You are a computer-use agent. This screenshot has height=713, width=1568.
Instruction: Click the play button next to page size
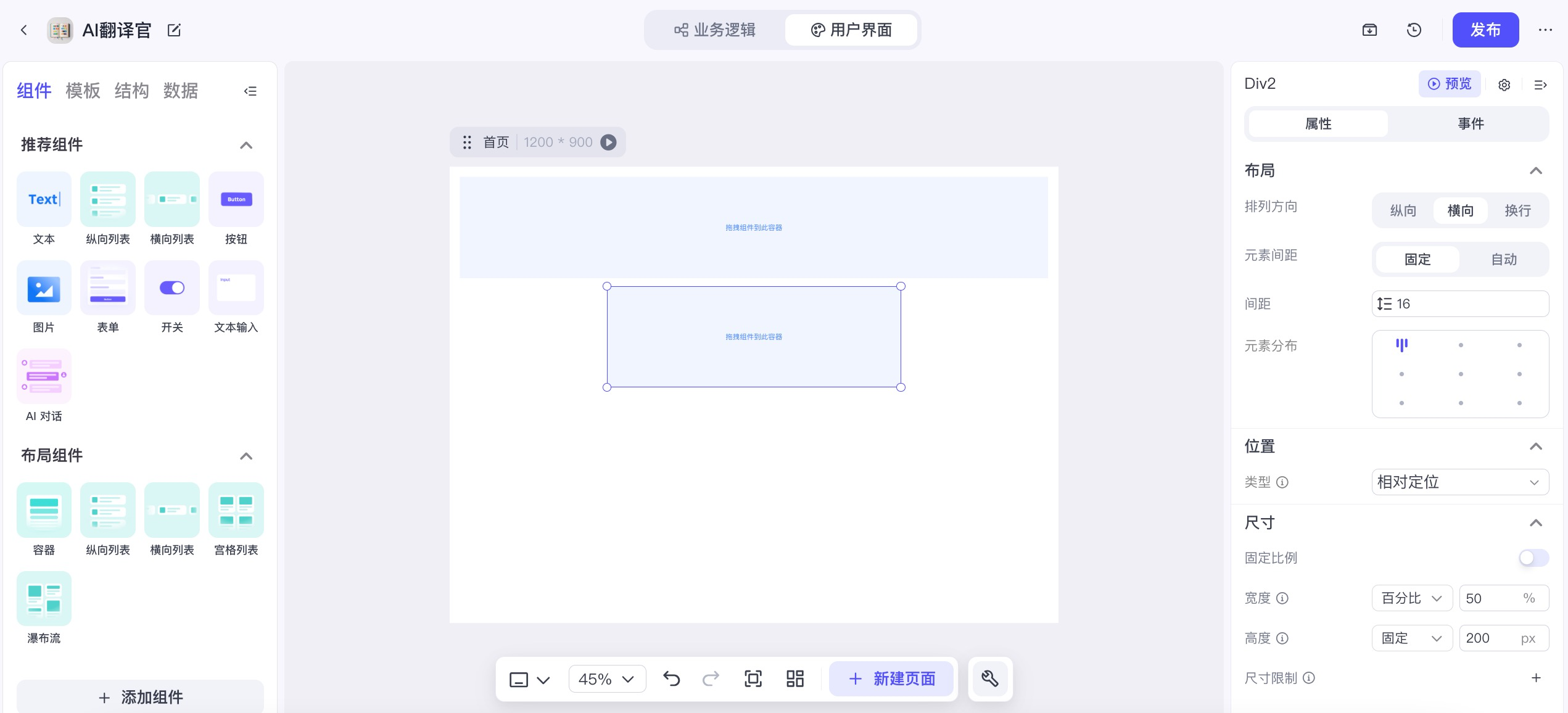(x=609, y=142)
